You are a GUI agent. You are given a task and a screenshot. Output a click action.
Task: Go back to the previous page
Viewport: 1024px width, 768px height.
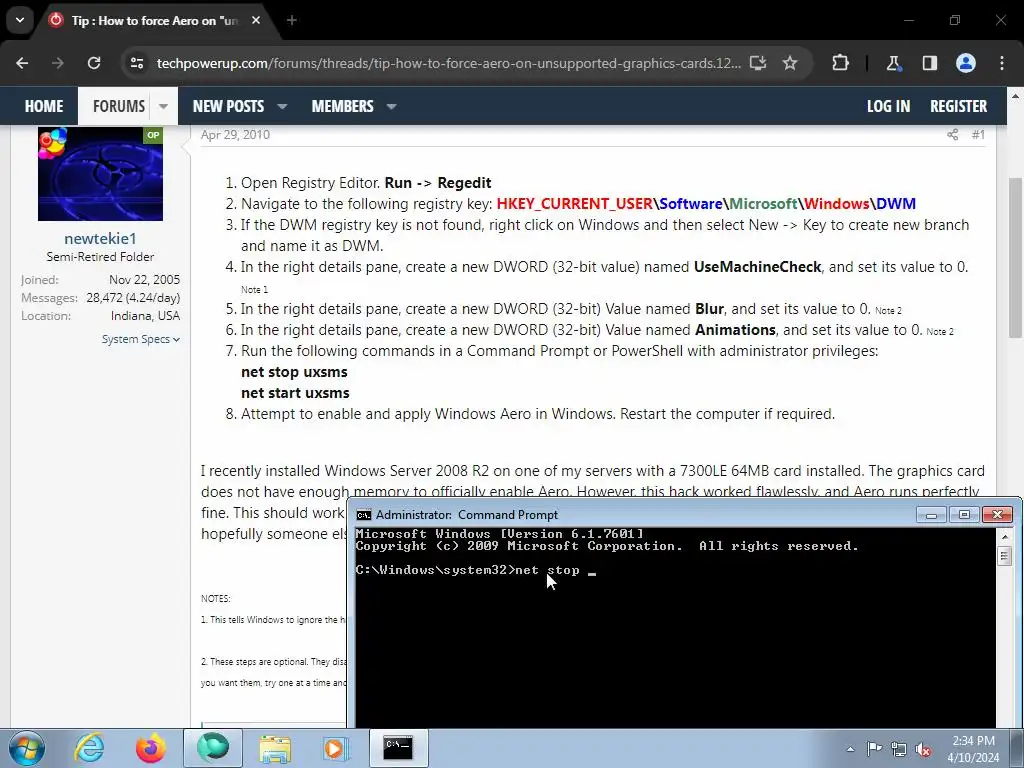22,63
